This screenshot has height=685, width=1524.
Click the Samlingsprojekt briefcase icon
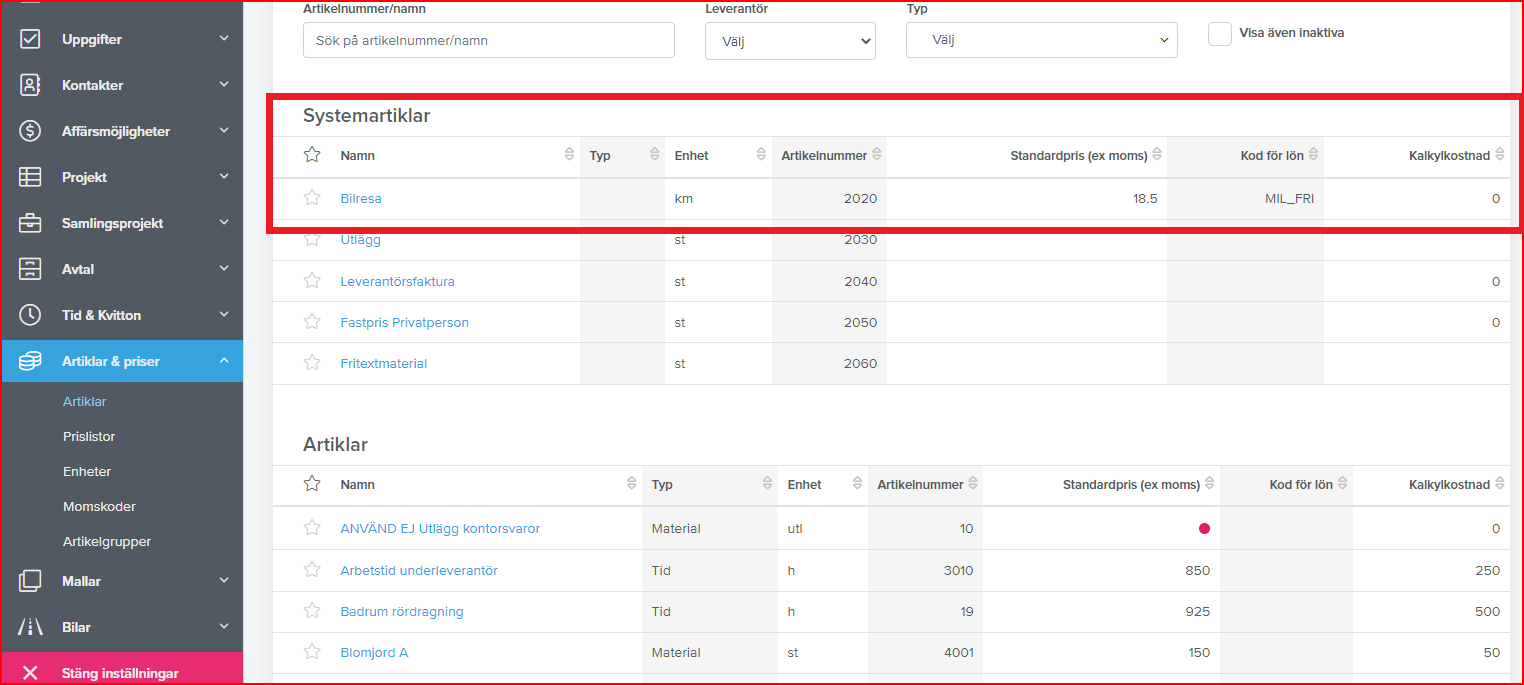tap(30, 223)
